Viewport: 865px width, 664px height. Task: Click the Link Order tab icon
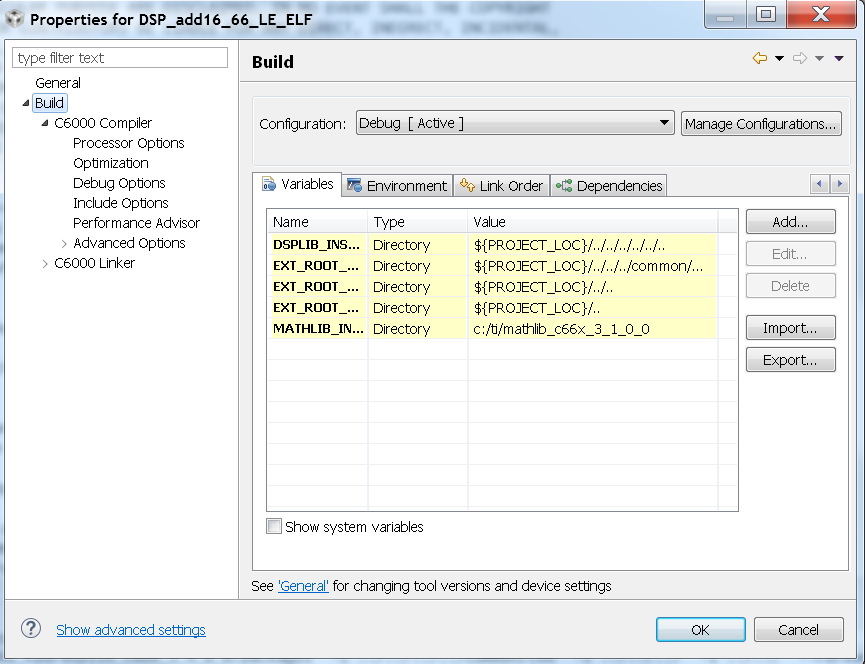click(x=466, y=185)
